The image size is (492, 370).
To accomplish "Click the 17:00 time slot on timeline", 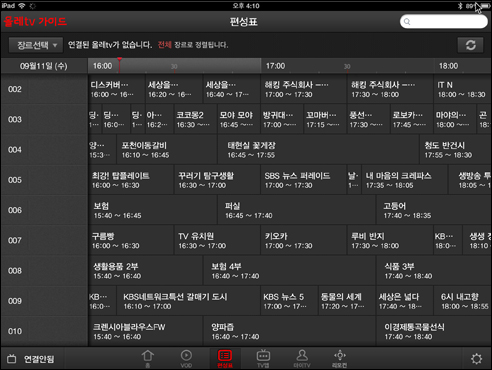I will tap(275, 66).
